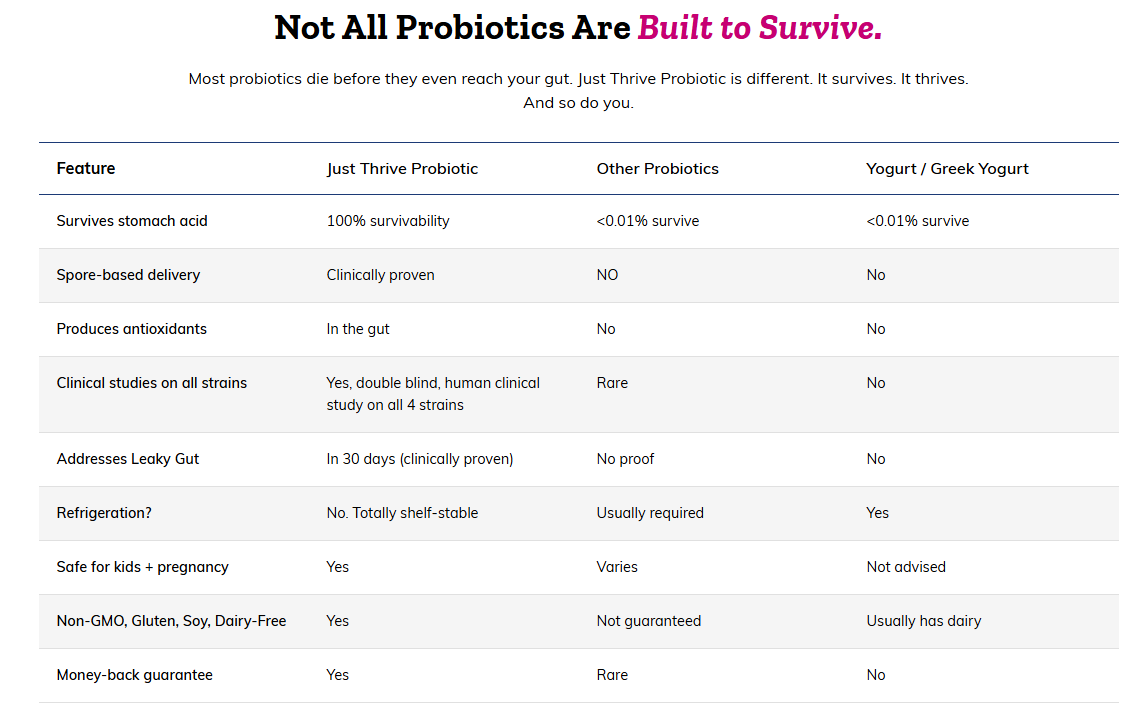Select 'Produces antioxidants' row label
Viewport: 1146px width, 717px height.
coord(132,329)
